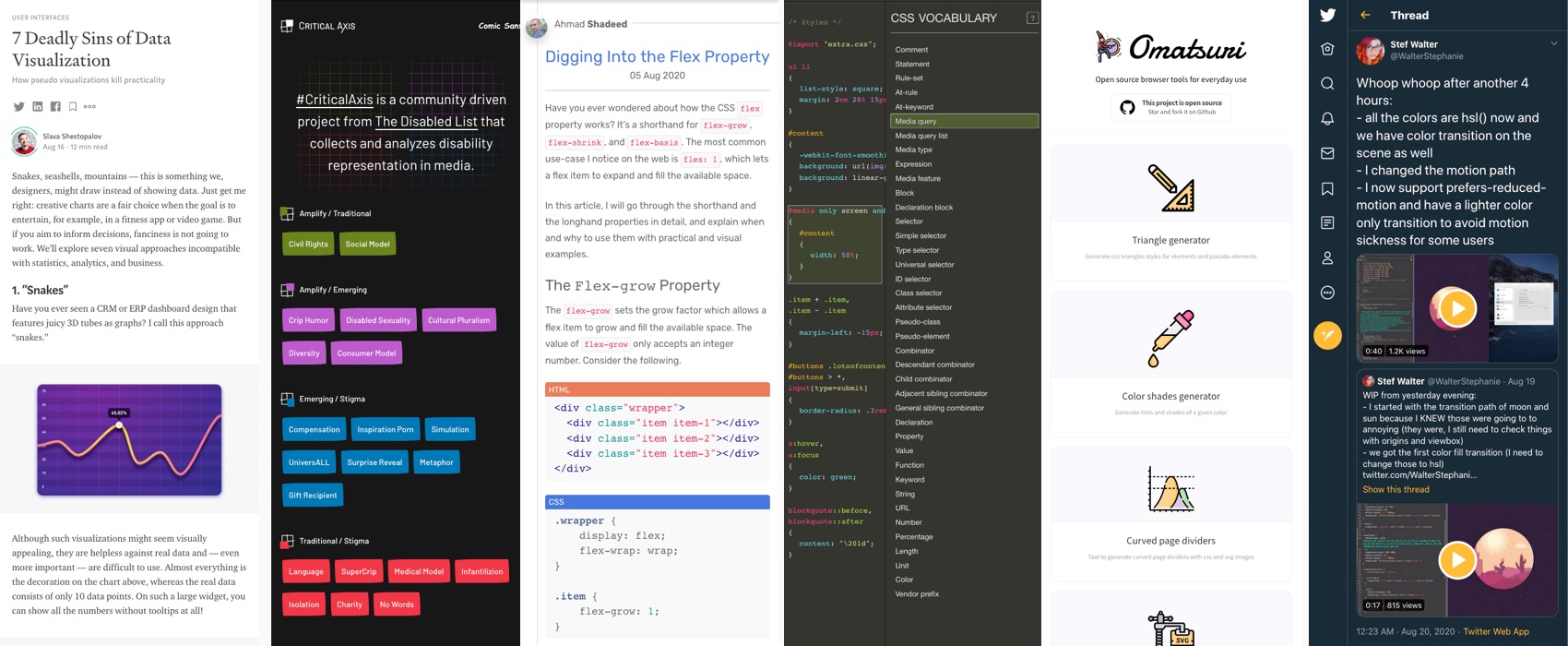Toggle the Medical Model tag

coord(419,571)
